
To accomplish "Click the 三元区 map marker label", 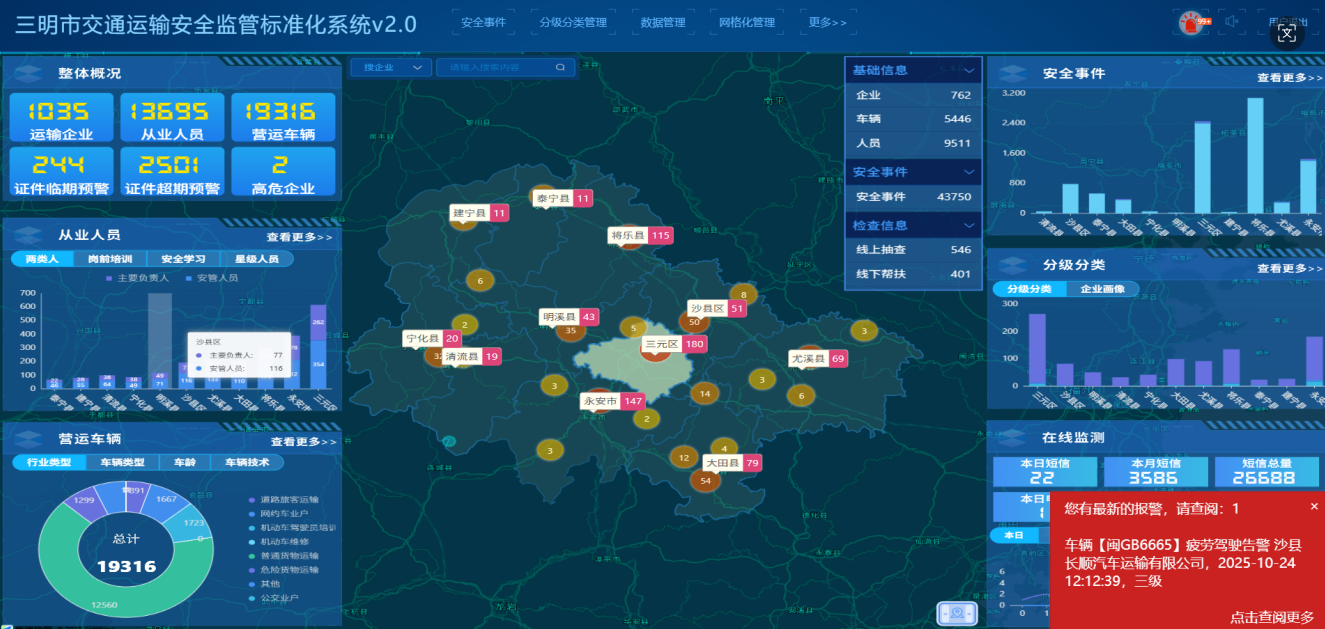I will 662,344.
